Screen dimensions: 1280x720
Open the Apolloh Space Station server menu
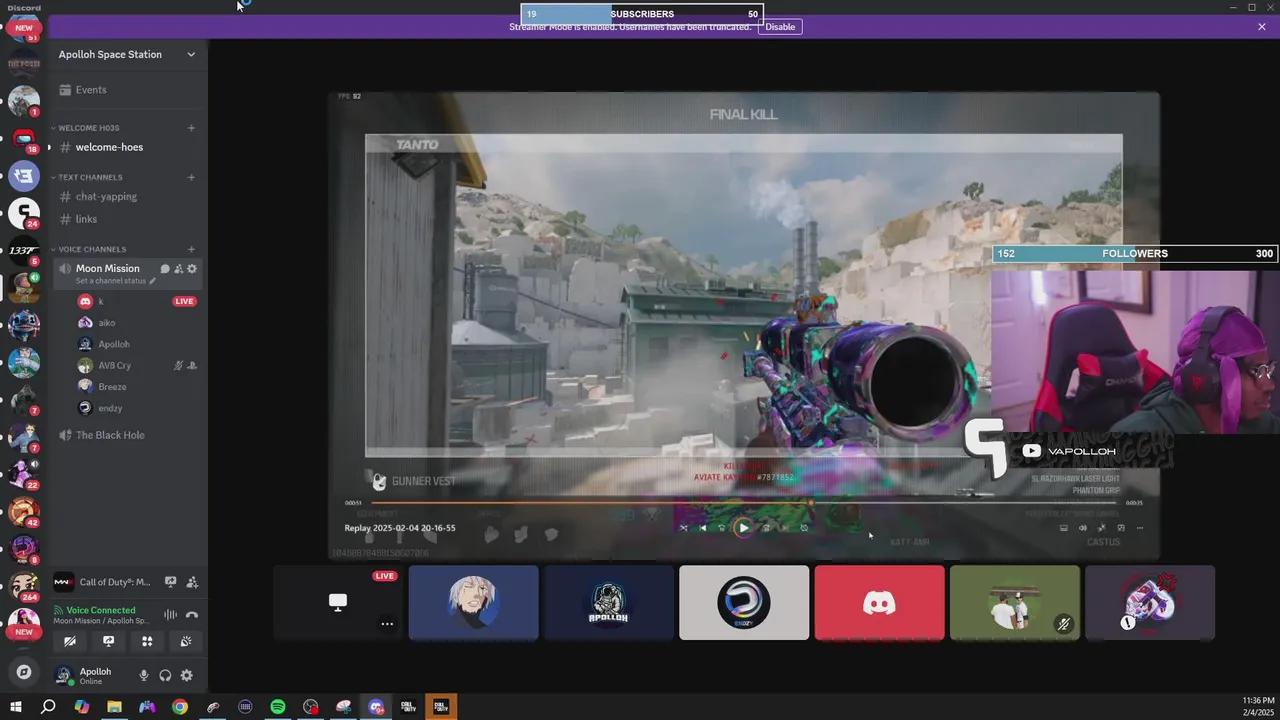pos(127,54)
